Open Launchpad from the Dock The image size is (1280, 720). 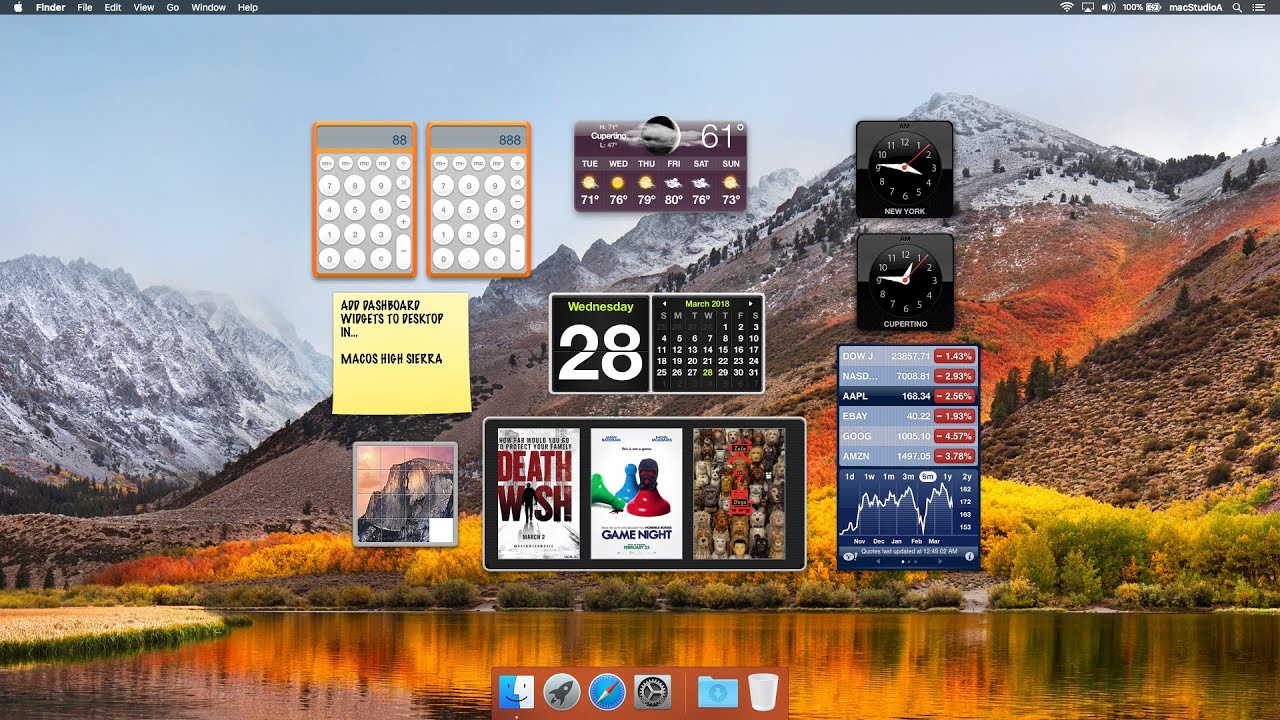point(562,691)
